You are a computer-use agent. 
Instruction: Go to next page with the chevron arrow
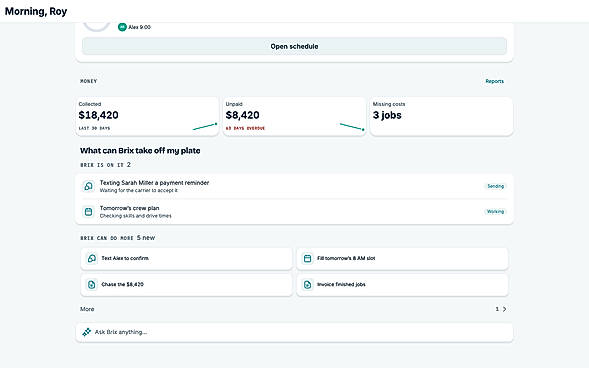click(x=504, y=309)
